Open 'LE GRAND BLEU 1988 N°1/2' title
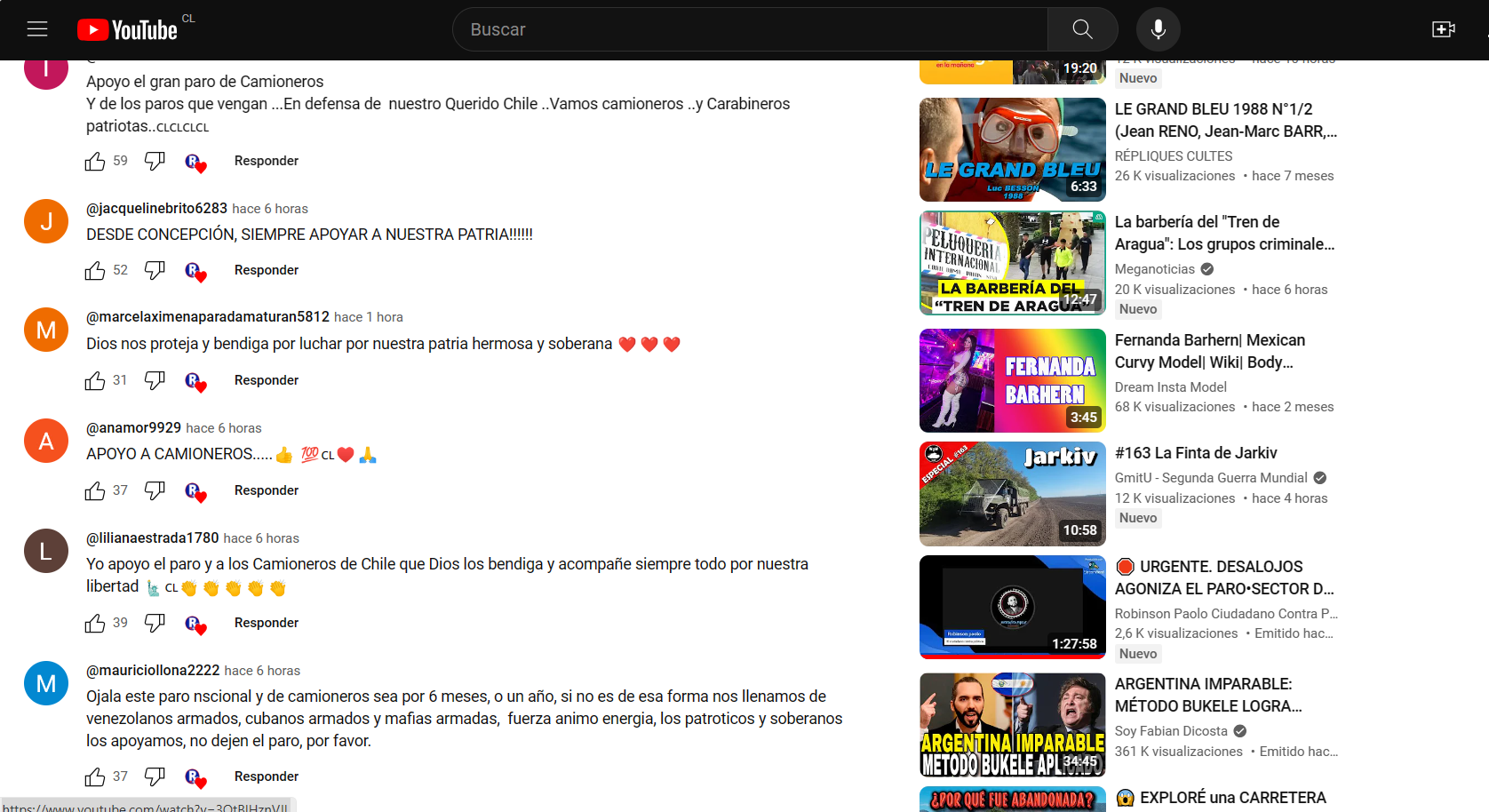Image resolution: width=1489 pixels, height=812 pixels. [1226, 120]
